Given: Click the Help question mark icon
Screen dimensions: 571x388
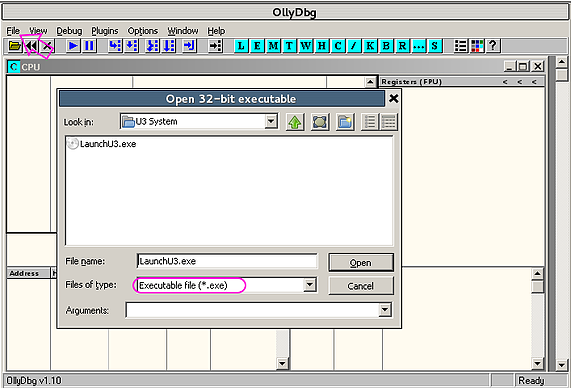Looking at the screenshot, I should click(x=493, y=46).
